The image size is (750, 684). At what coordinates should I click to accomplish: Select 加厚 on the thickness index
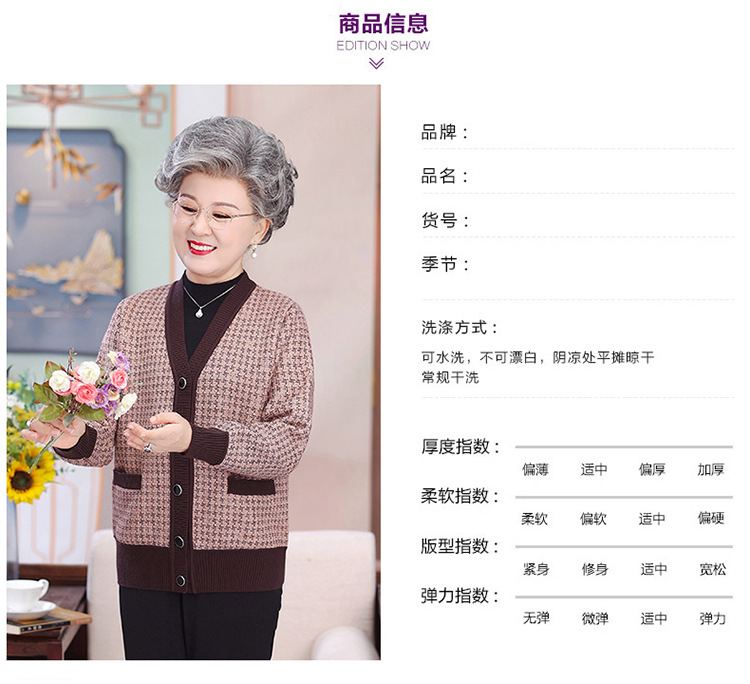coord(711,469)
